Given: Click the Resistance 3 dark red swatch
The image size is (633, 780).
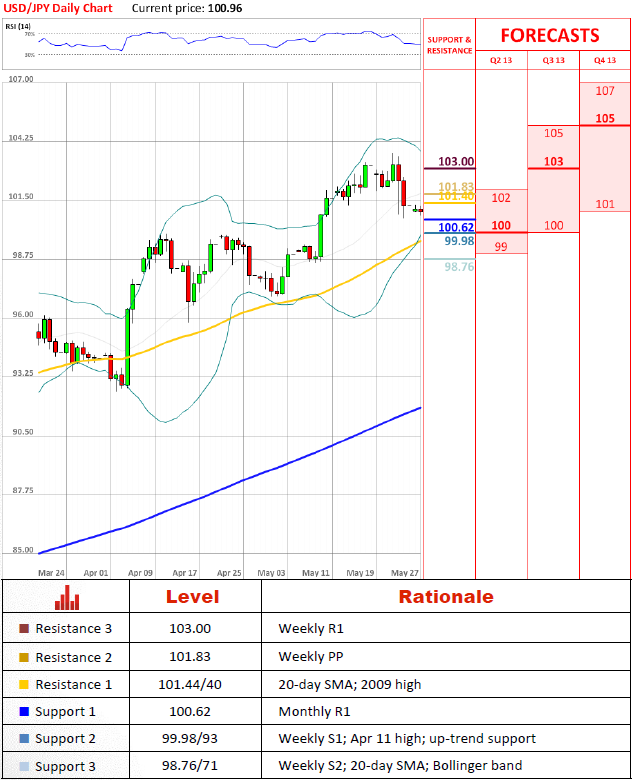Looking at the screenshot, I should click(24, 628).
